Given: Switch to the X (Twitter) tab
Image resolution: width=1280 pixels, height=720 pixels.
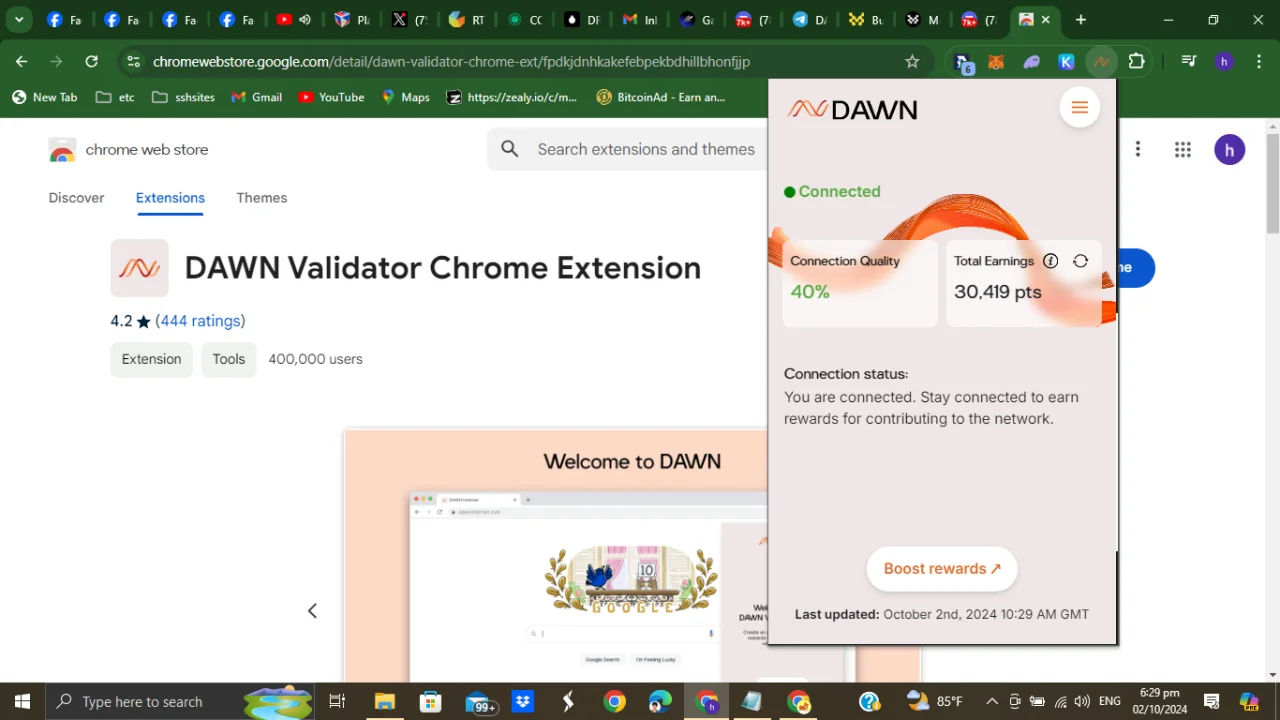Looking at the screenshot, I should [x=409, y=20].
